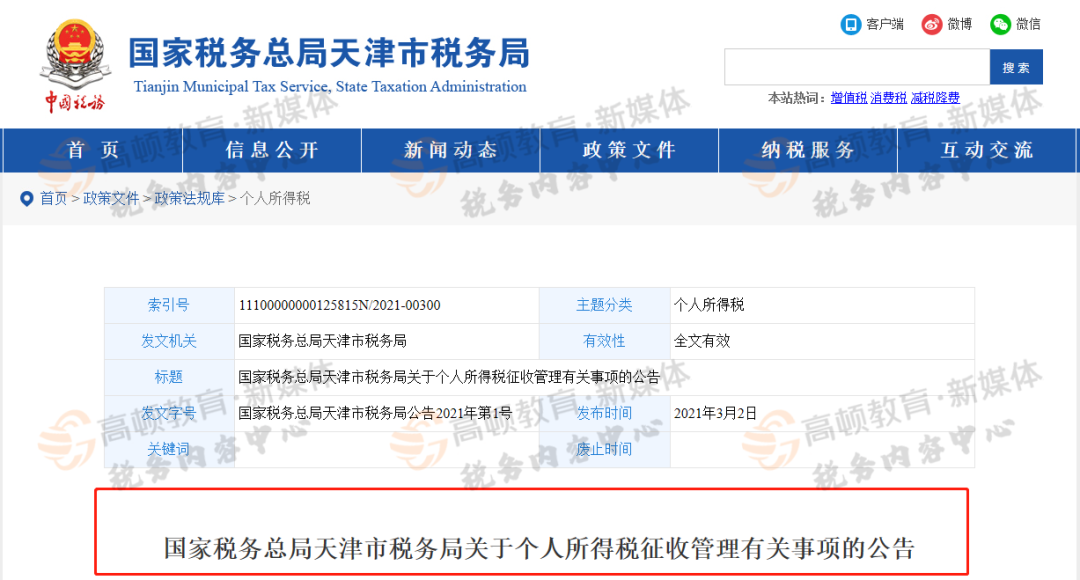Image resolution: width=1080 pixels, height=580 pixels.
Task: Open the 微博 Weibo icon
Action: (x=931, y=24)
